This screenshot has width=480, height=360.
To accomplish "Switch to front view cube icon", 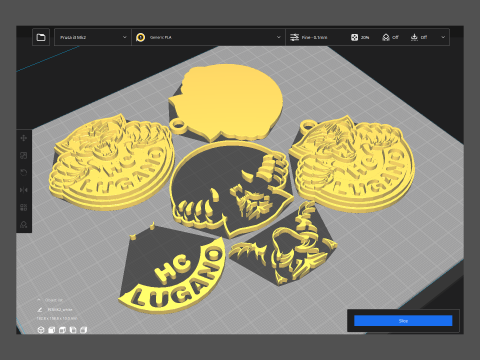I will click(51, 330).
